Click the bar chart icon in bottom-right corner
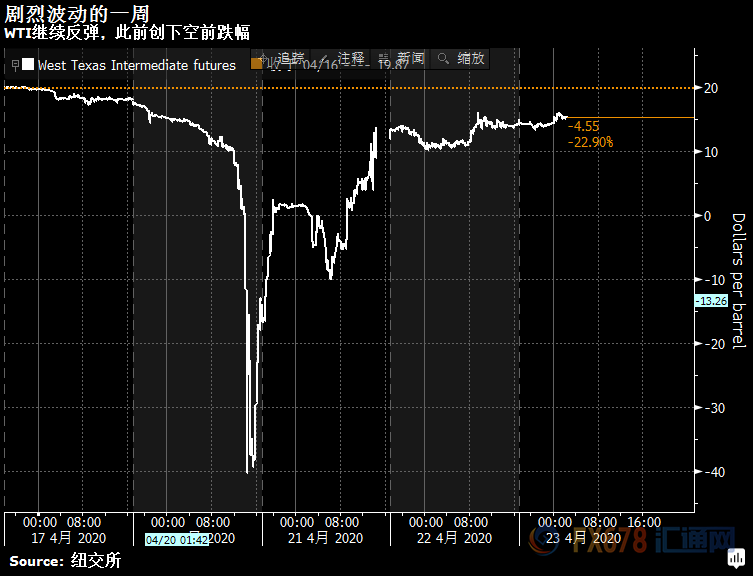Image resolution: width=753 pixels, height=576 pixels. [736, 558]
